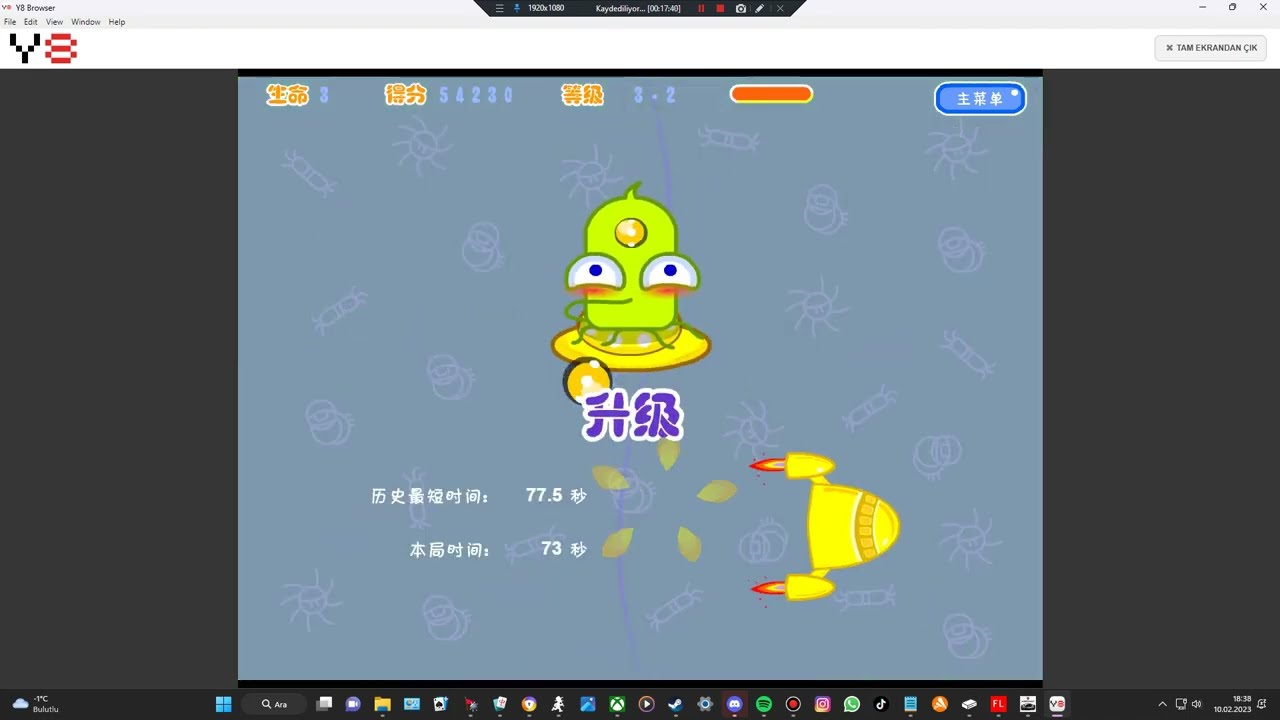1280x720 pixels.
Task: Click the orange energy bar in game
Action: 771,94
